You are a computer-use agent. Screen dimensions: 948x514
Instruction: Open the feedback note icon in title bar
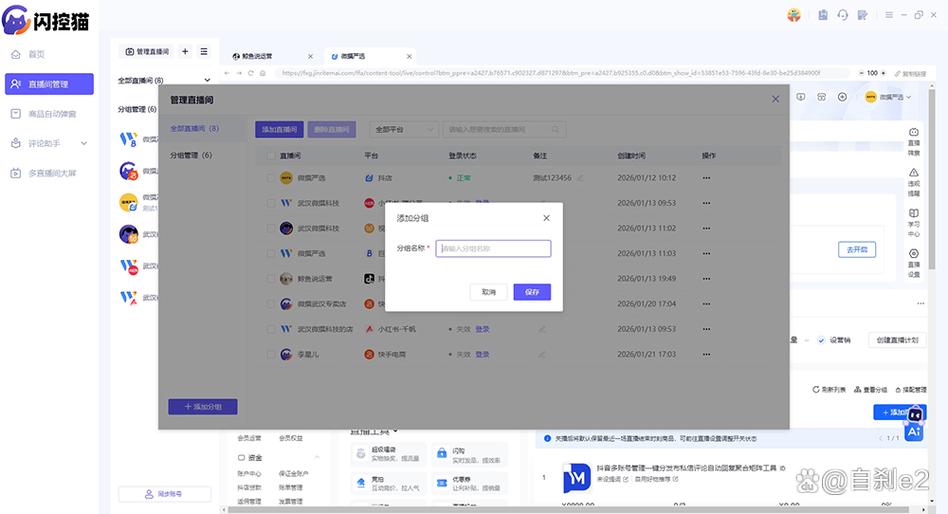(863, 15)
